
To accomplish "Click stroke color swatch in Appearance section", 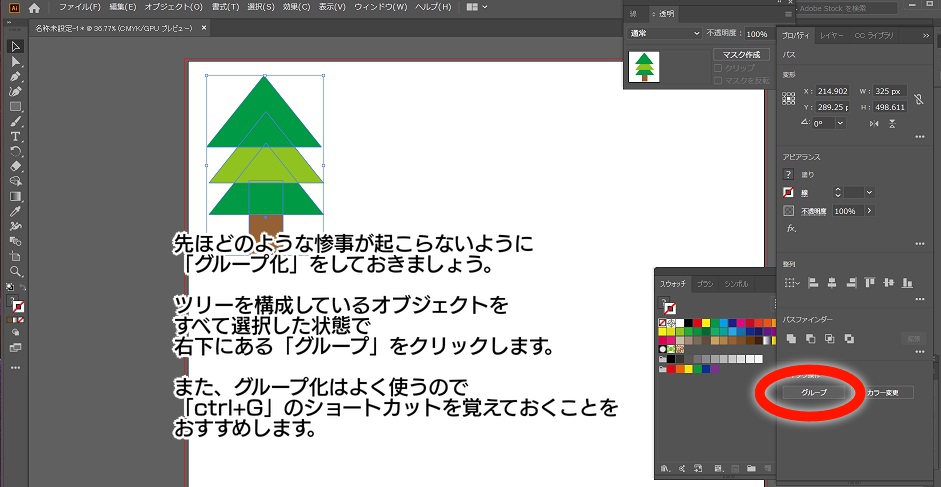I will tap(789, 193).
